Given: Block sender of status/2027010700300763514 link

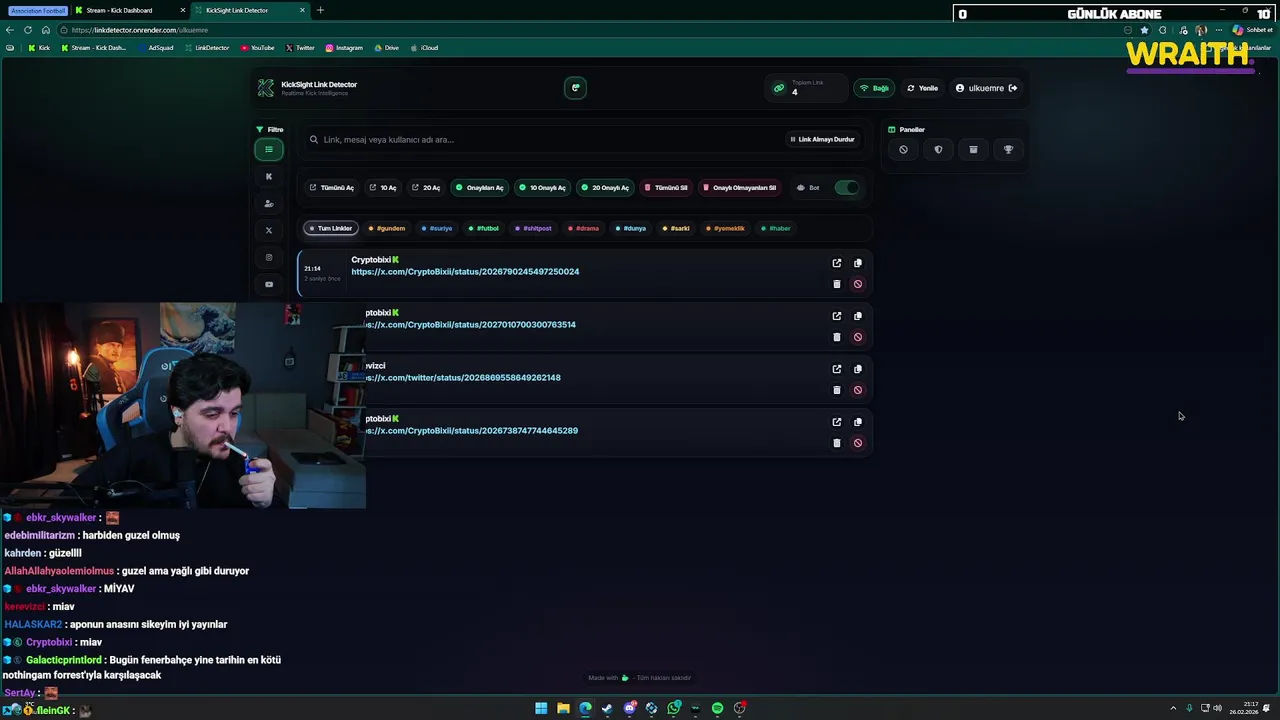Looking at the screenshot, I should click(857, 337).
